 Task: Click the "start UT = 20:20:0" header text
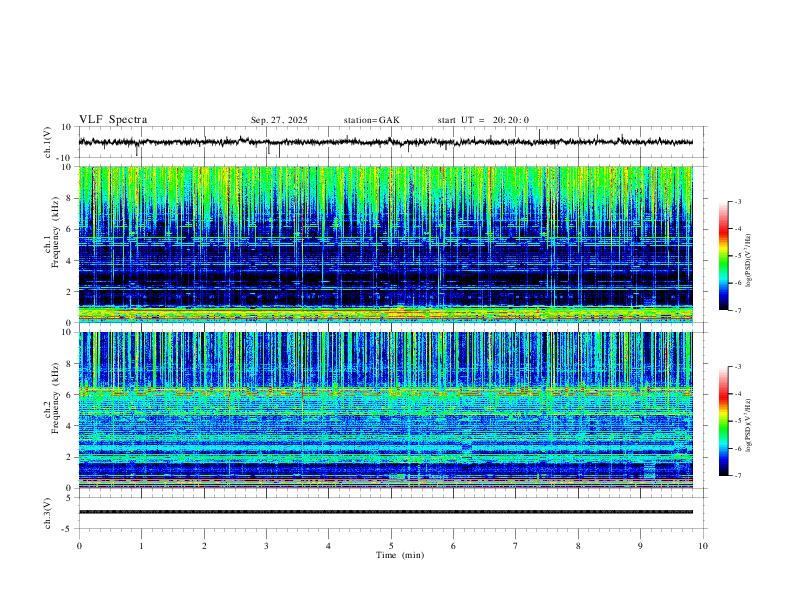(483, 120)
